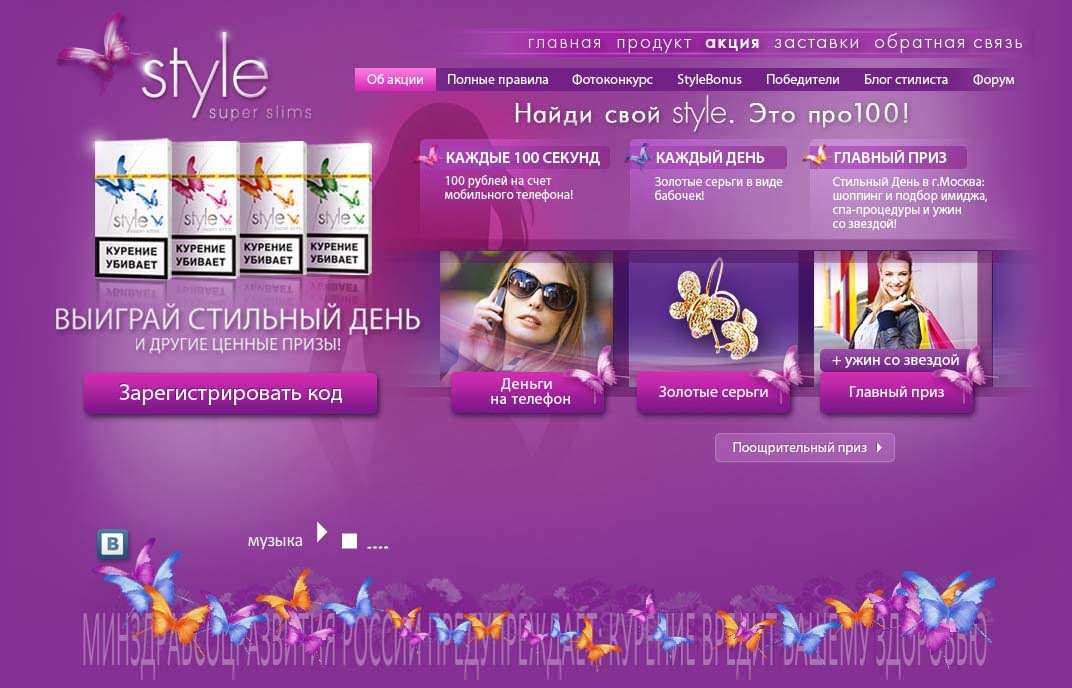
Task: Open the StyleBonus tab
Action: click(710, 79)
